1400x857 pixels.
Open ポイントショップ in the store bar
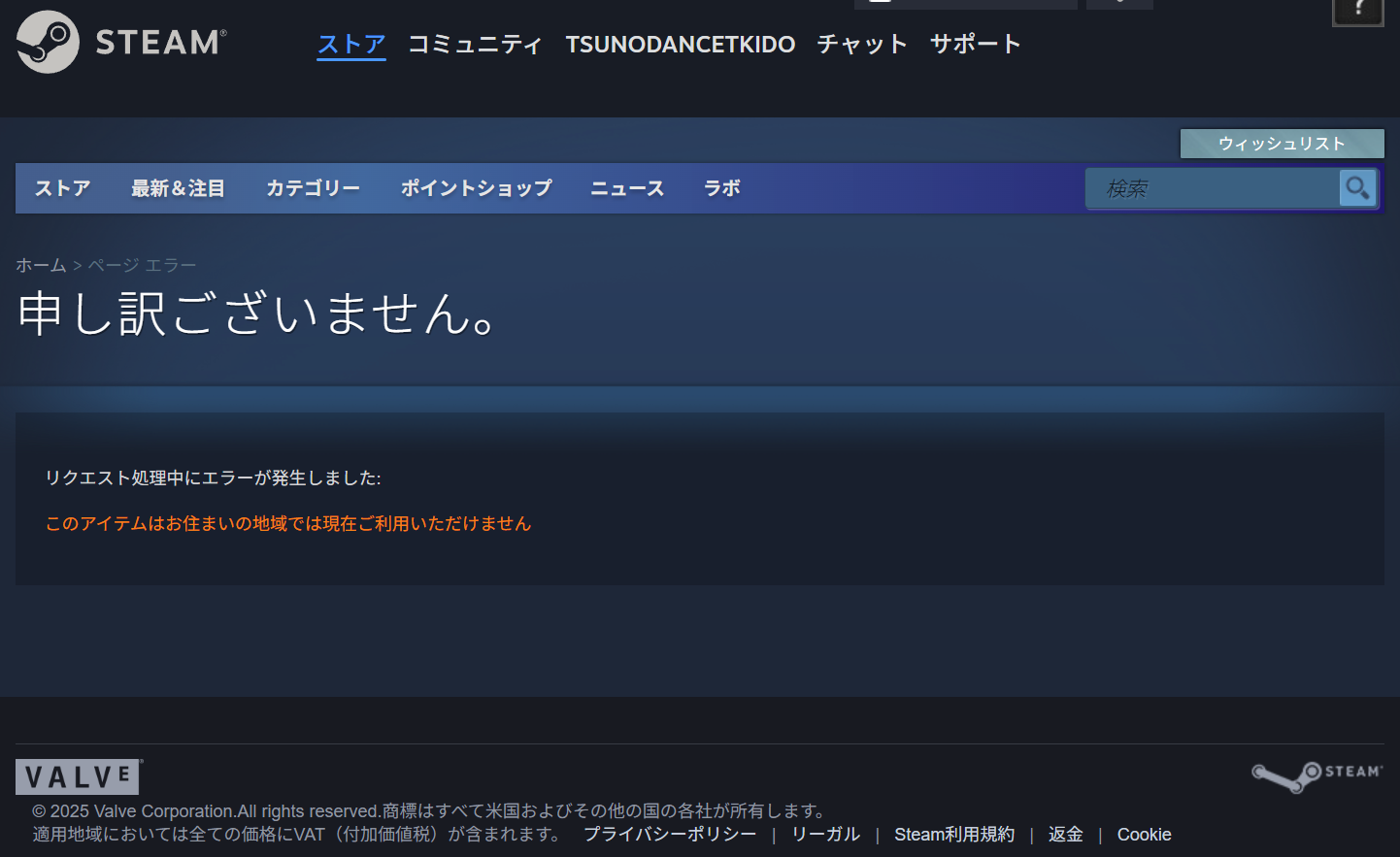click(x=476, y=188)
